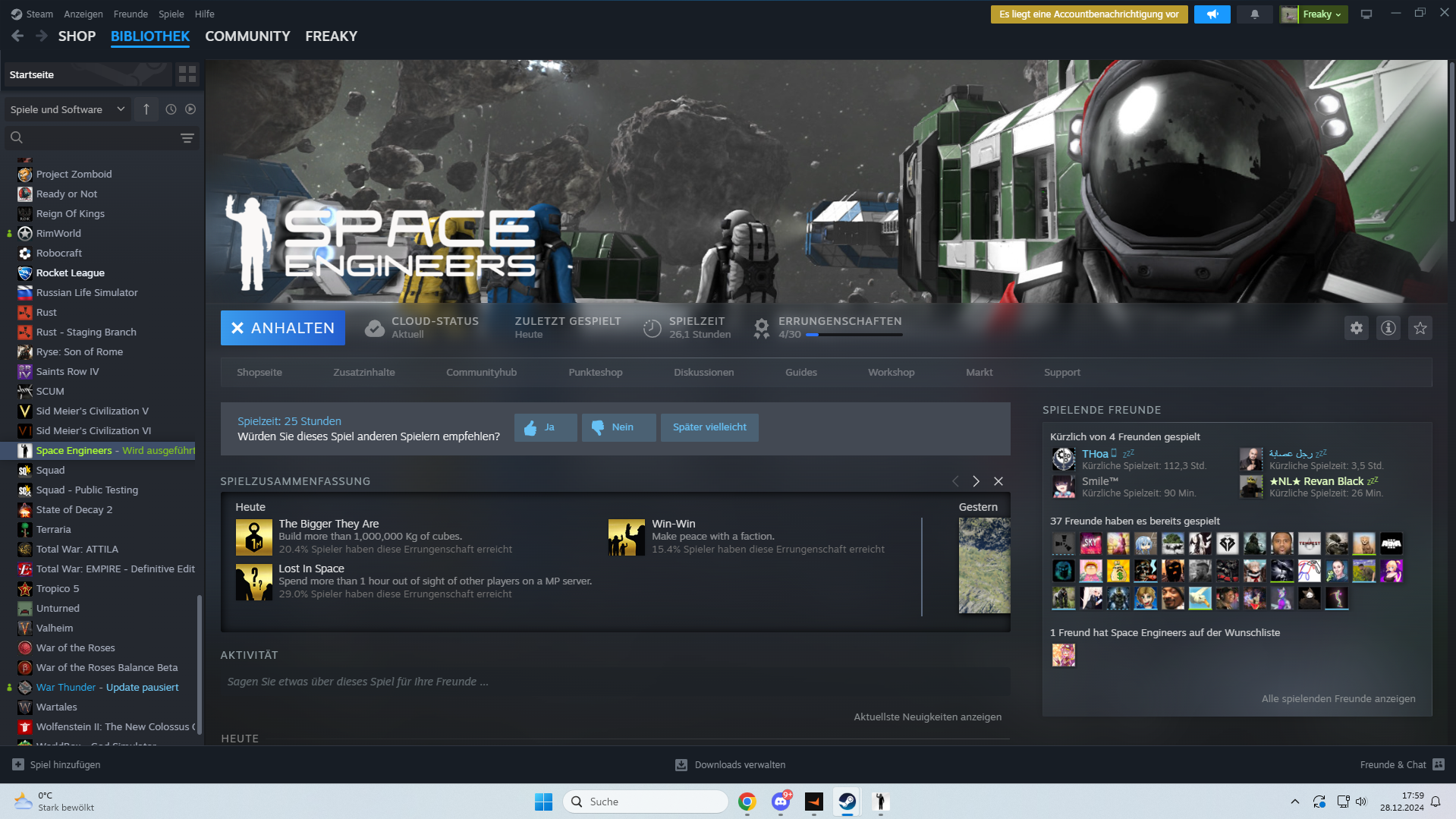
Task: Click Alle spielenden Freunde anzeigen link
Action: coord(1338,699)
